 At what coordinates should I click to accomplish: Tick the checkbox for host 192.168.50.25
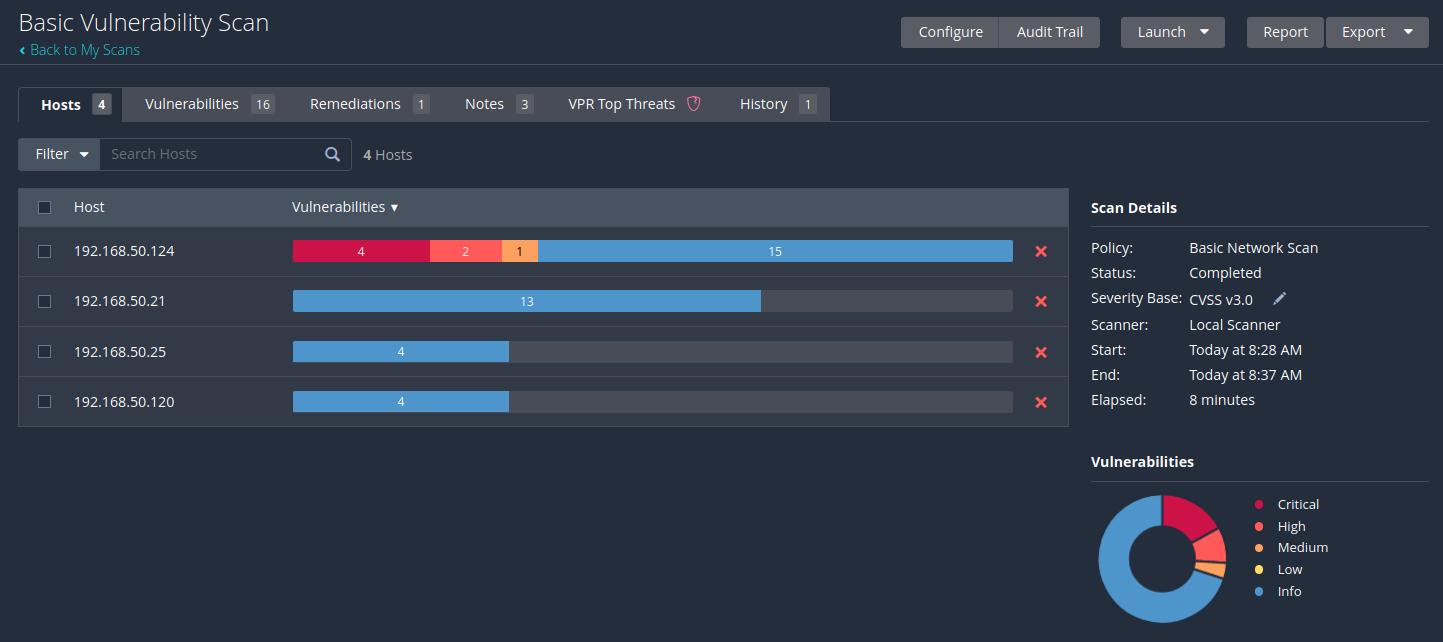44,352
